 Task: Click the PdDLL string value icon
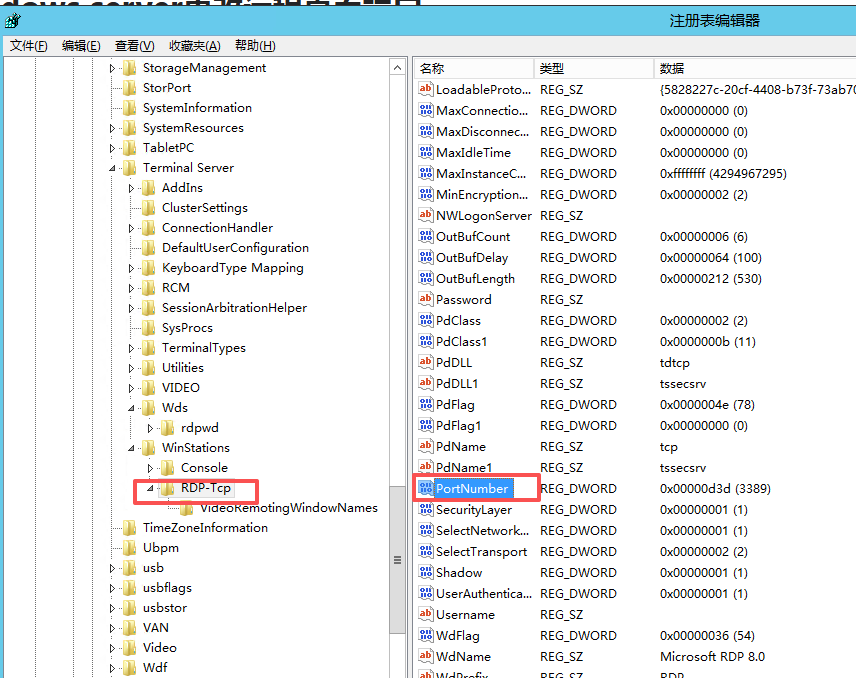[425, 363]
